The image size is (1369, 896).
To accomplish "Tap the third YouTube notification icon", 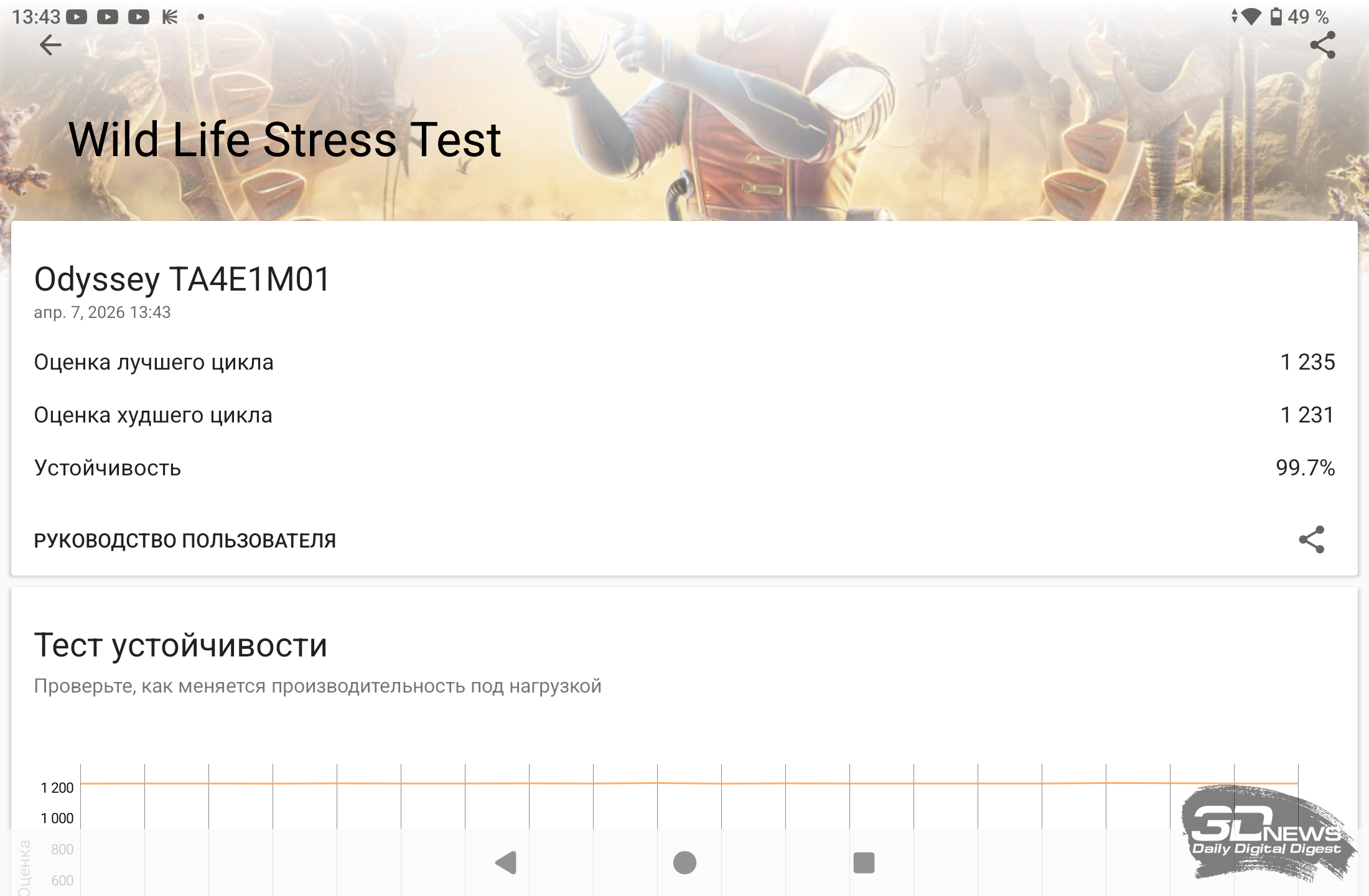I will [139, 17].
